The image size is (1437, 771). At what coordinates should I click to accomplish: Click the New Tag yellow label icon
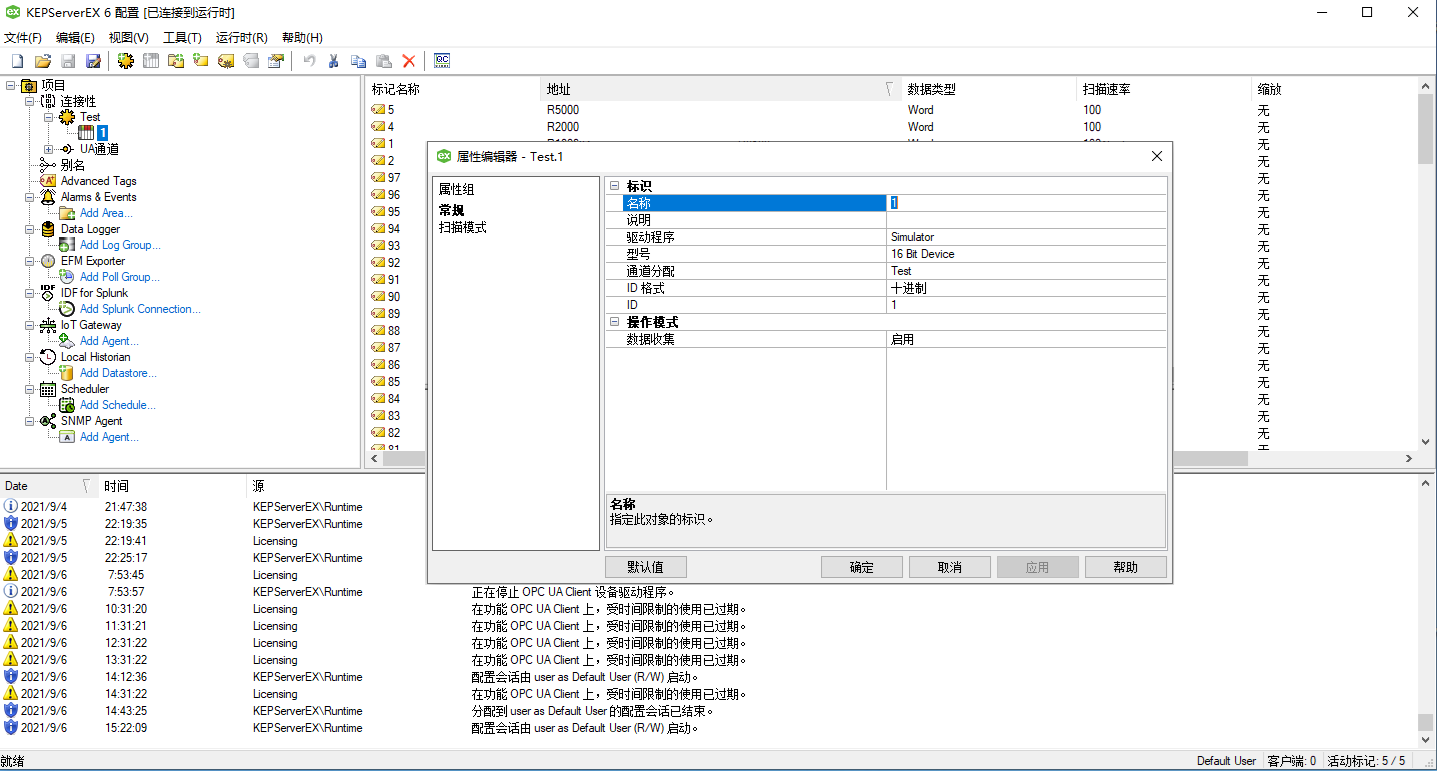(201, 61)
